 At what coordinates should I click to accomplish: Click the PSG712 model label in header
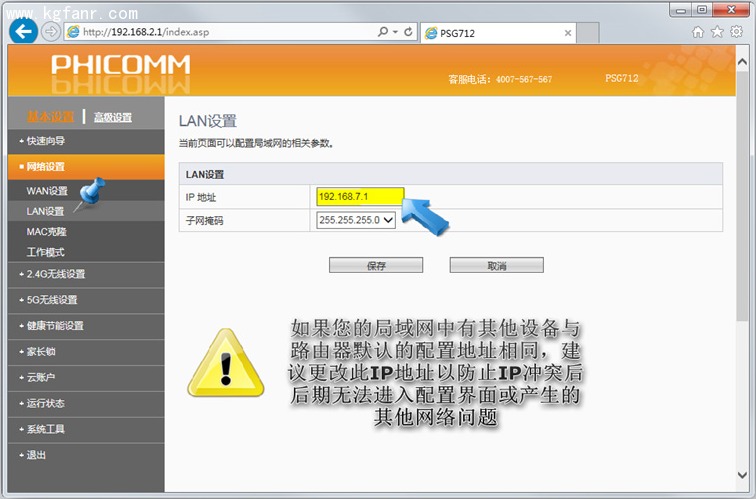(x=621, y=78)
